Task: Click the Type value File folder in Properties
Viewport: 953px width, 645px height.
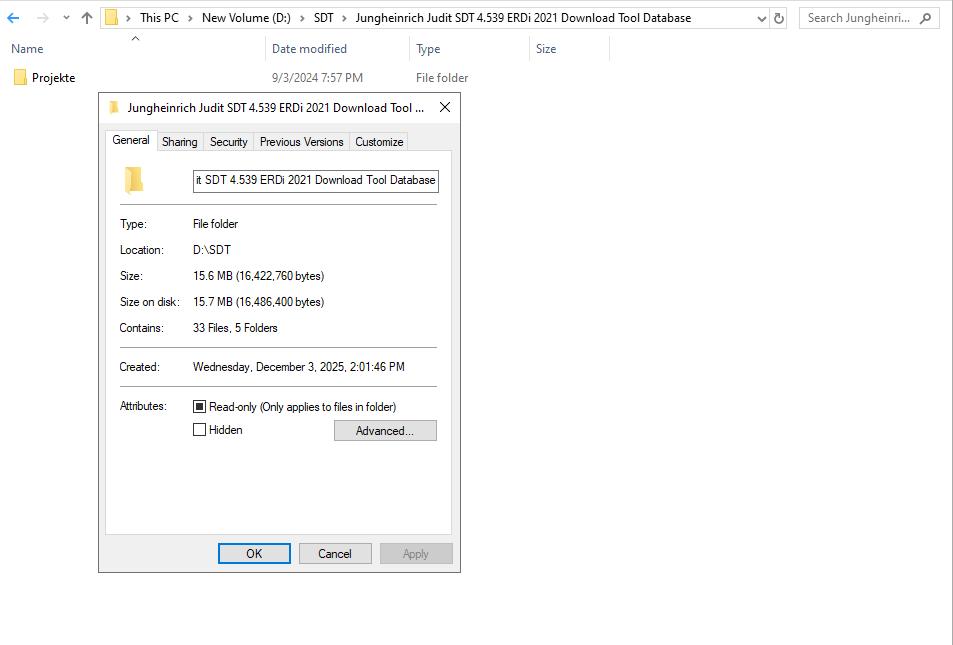Action: coord(215,224)
